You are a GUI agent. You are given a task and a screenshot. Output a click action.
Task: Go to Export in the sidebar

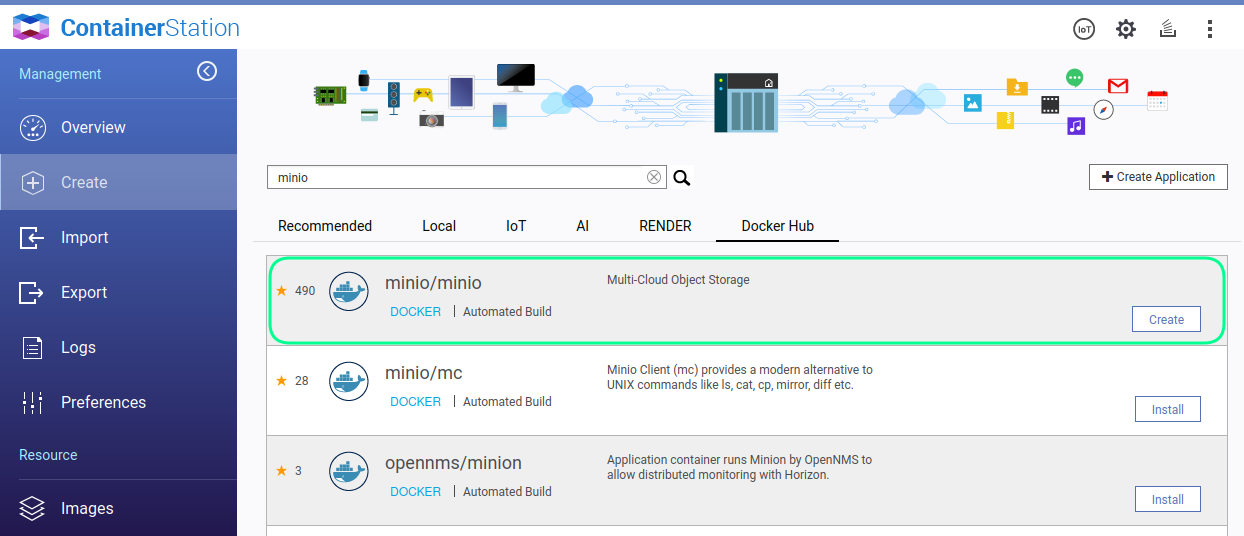[x=84, y=293]
